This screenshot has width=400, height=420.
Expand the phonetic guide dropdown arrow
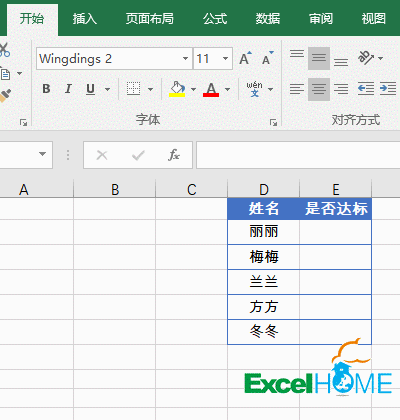pos(270,89)
